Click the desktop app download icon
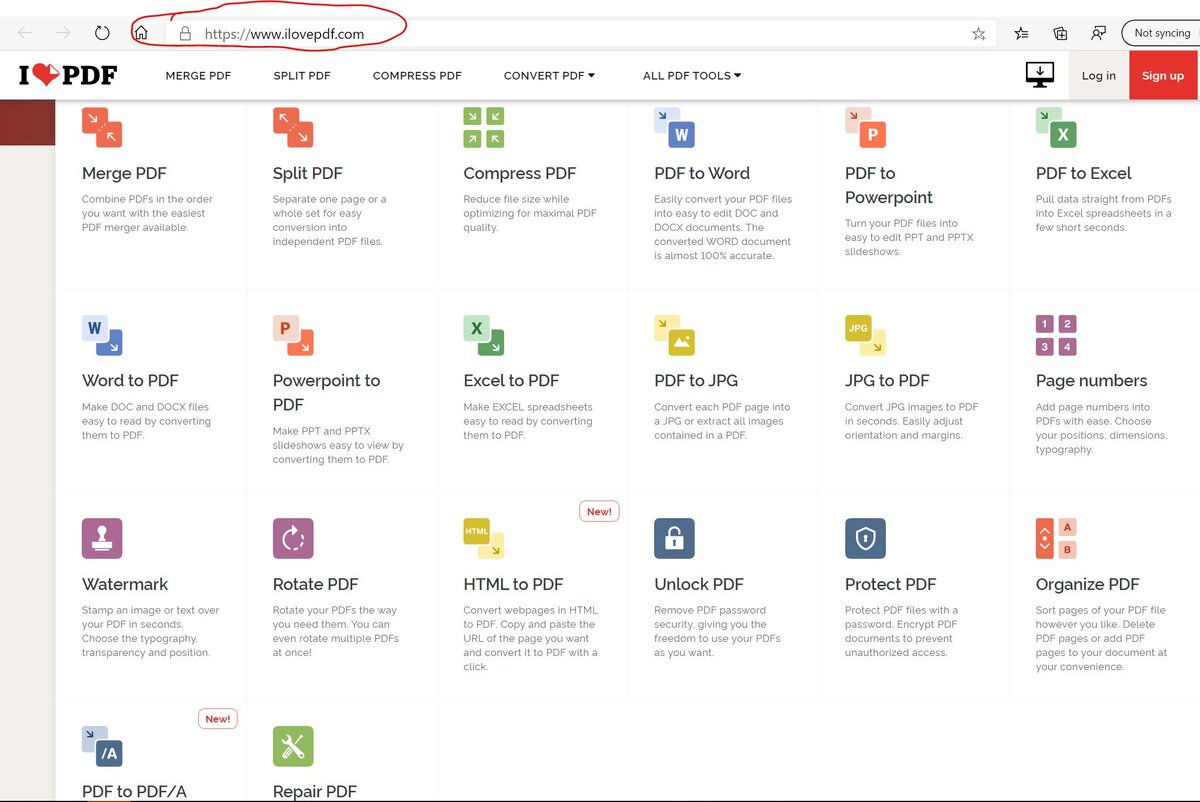The width and height of the screenshot is (1200, 802). (1040, 75)
